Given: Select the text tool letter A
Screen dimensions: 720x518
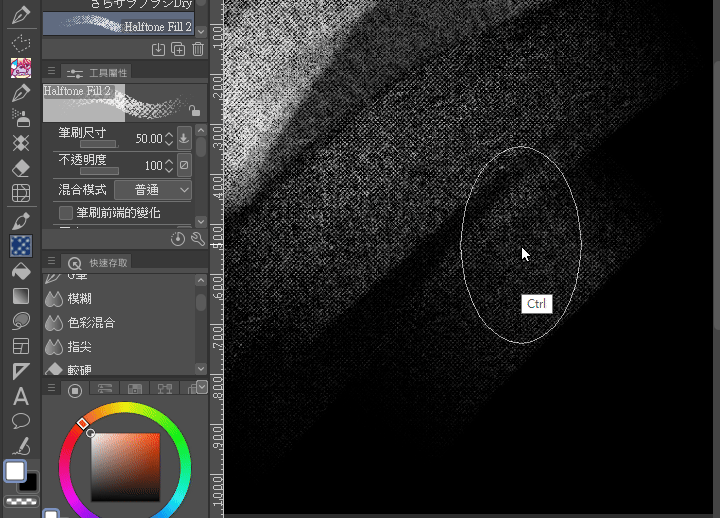Looking at the screenshot, I should click(x=21, y=396).
